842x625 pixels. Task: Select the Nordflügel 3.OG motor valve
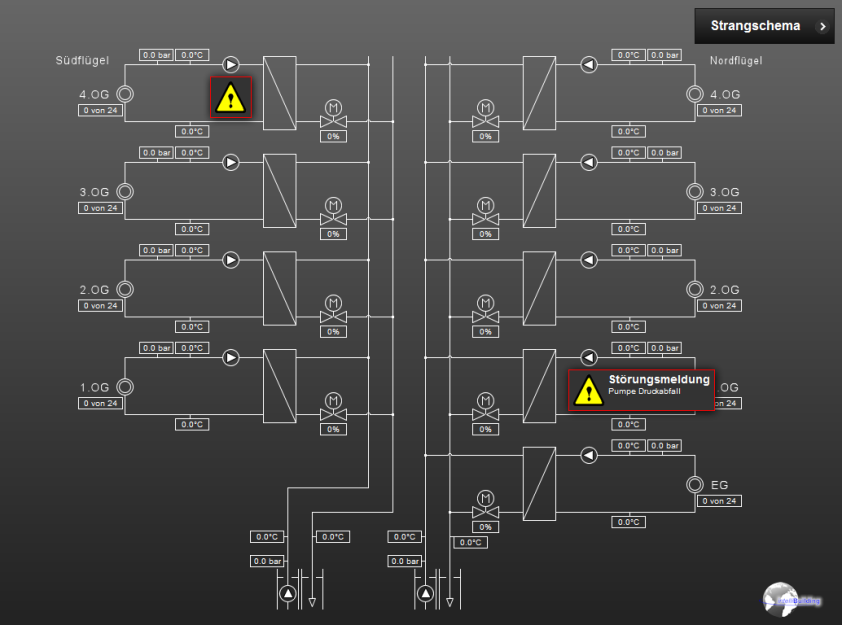click(x=486, y=212)
